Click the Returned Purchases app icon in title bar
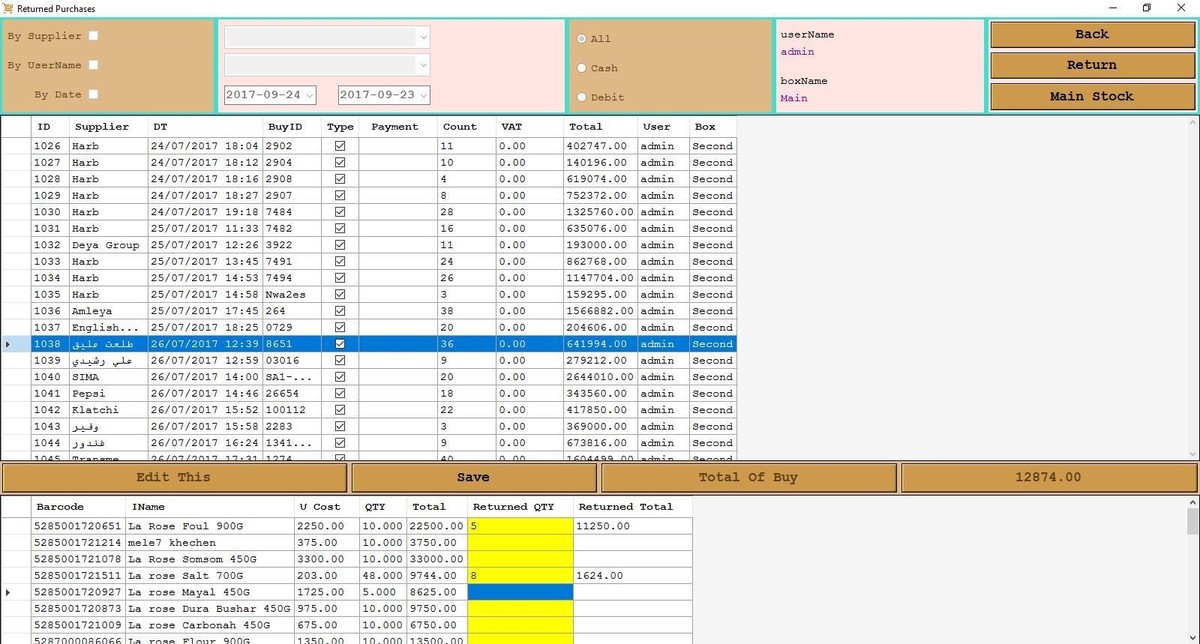The image size is (1200, 644). (x=9, y=8)
